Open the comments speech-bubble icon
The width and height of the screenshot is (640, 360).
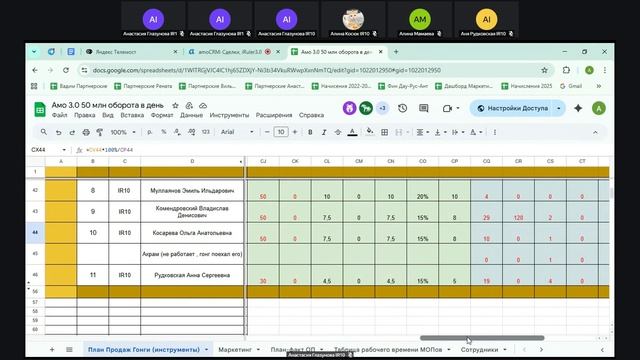[424, 108]
